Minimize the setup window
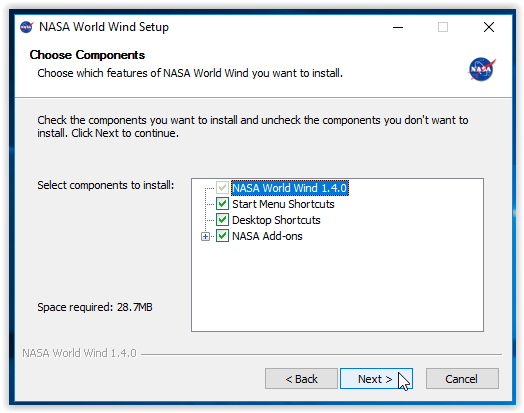 point(398,27)
